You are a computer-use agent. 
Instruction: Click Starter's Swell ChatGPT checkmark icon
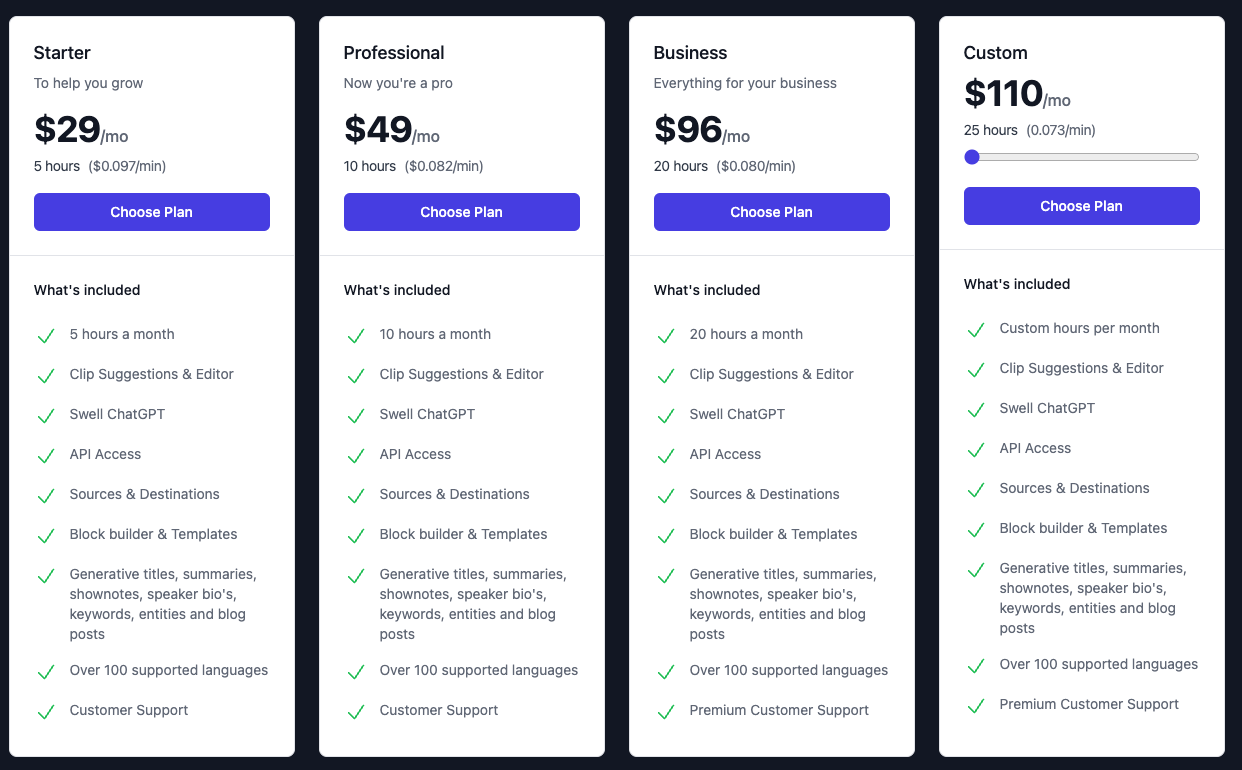45,416
